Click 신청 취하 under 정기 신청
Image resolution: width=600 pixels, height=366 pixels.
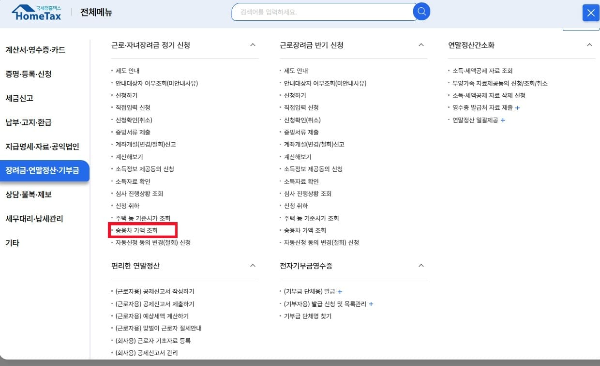tap(127, 206)
